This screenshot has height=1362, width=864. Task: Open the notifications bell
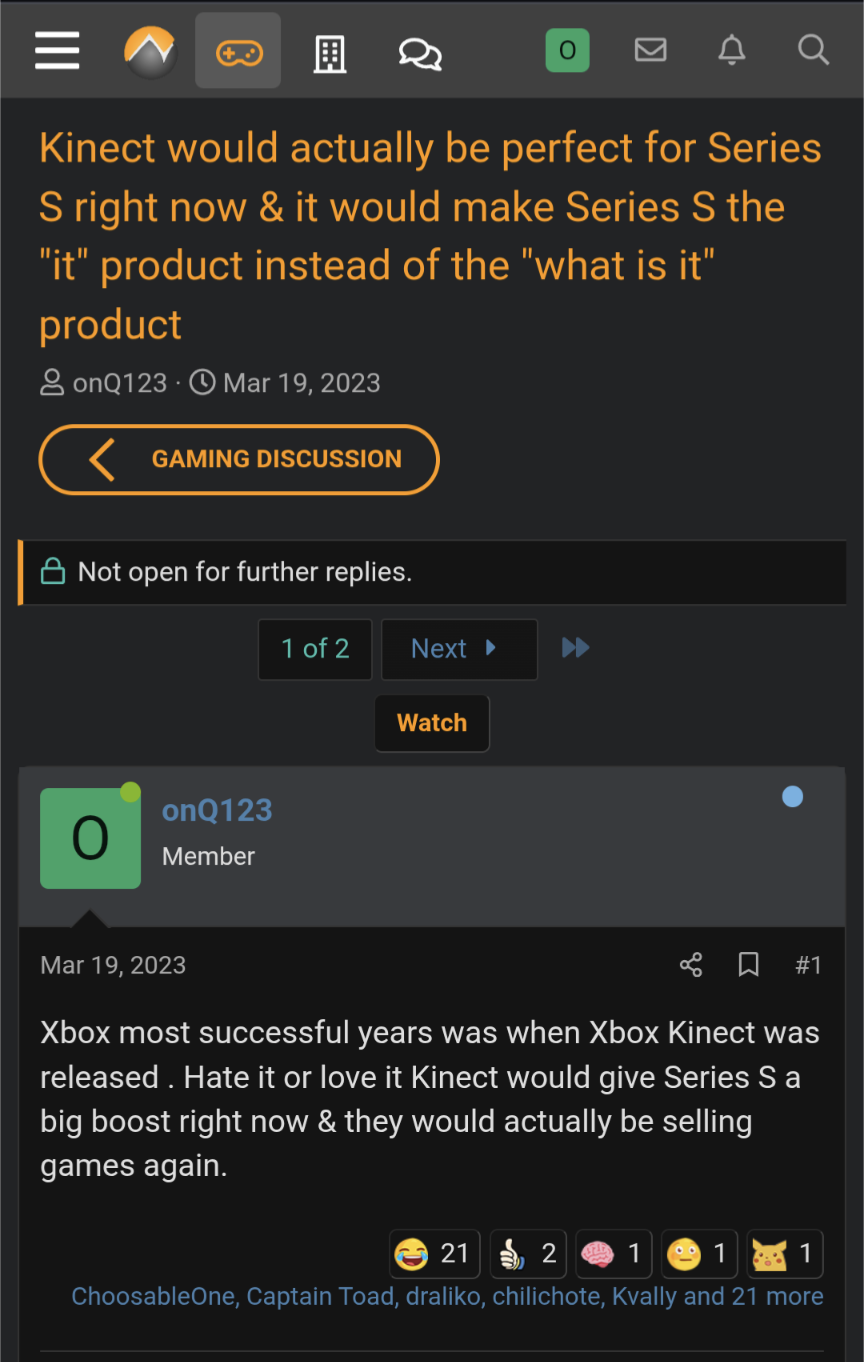pos(732,49)
